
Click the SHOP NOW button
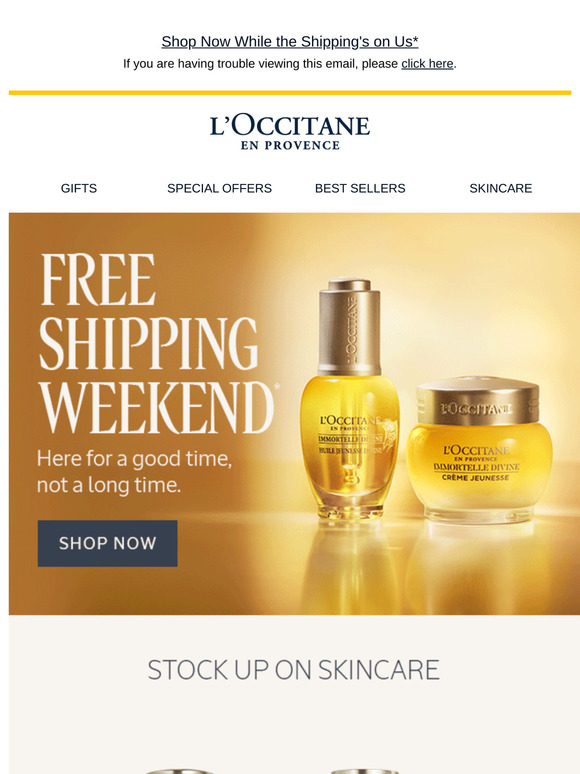pyautogui.click(x=108, y=543)
